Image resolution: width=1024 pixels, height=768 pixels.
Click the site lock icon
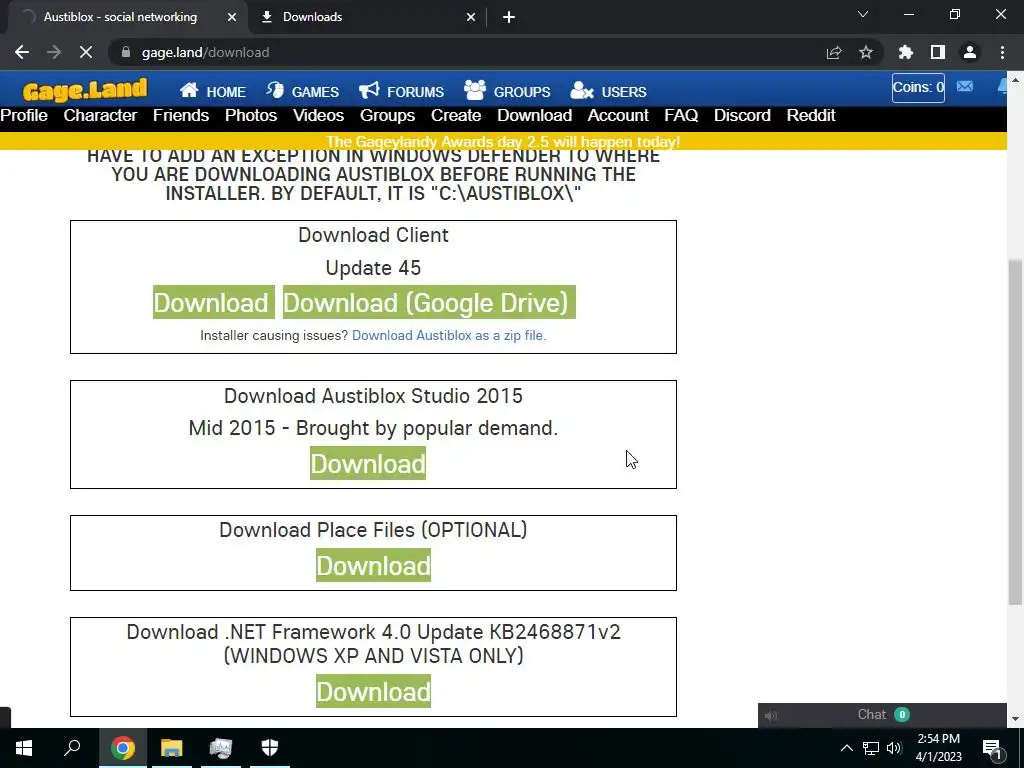126,52
